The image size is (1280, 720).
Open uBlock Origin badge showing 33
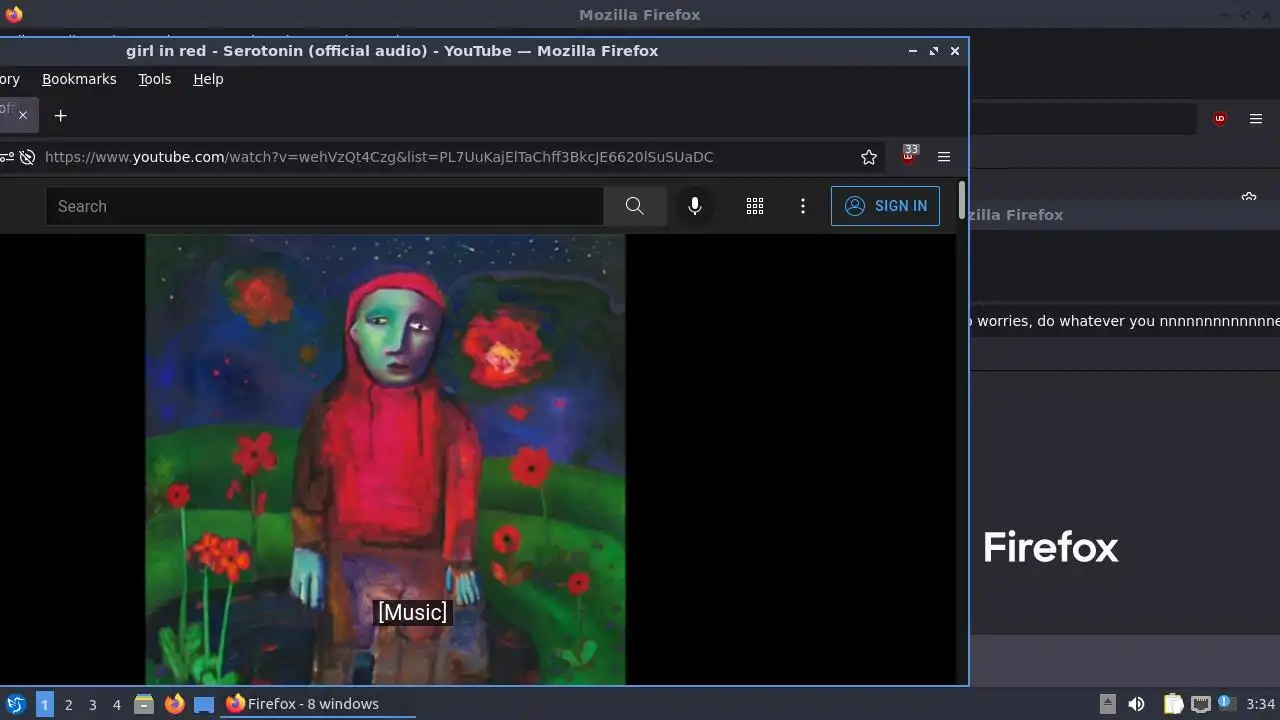[x=909, y=155]
